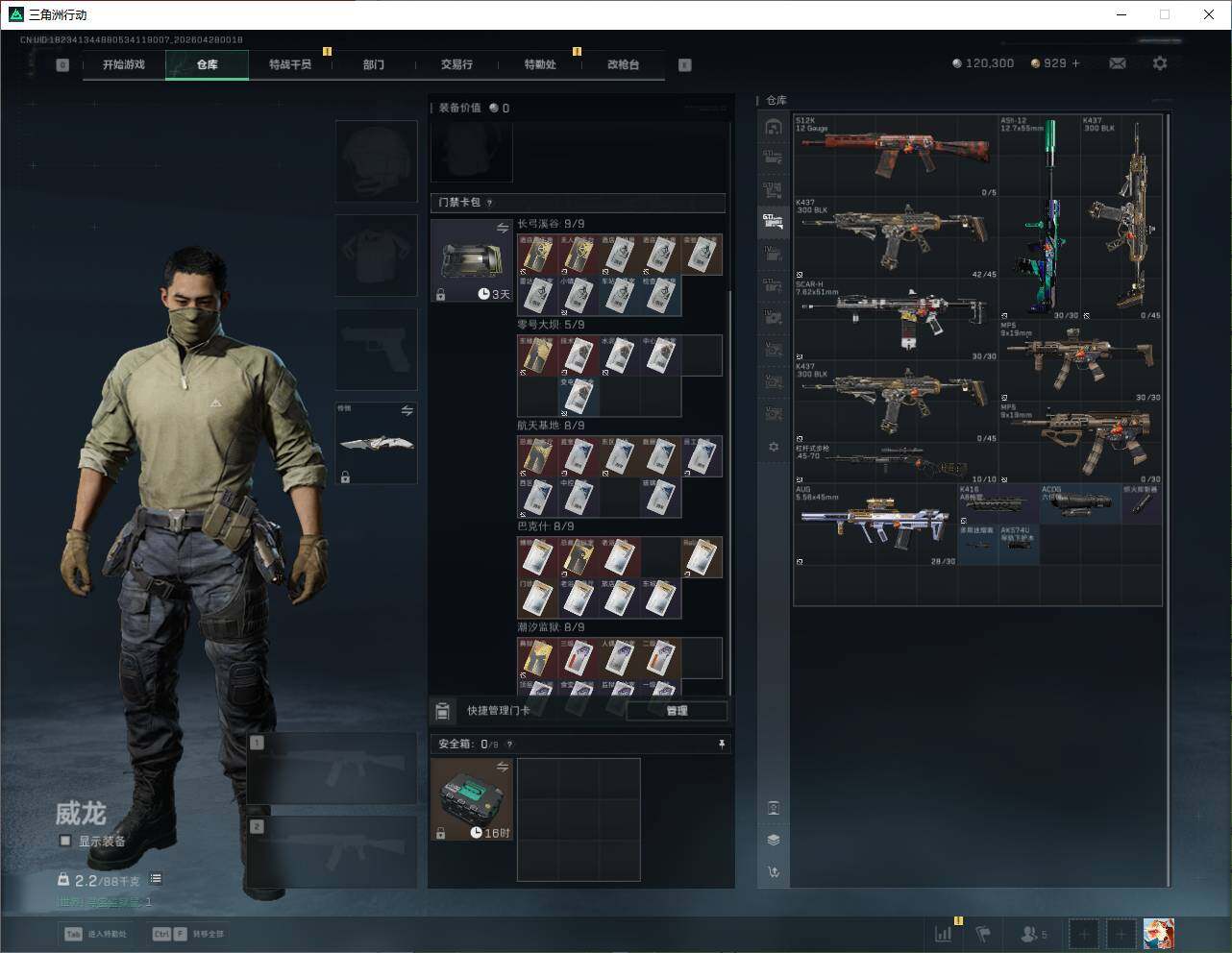Screen dimensions: 1232x953
Task: Click the player avatar in bottom right
Action: click(1158, 933)
